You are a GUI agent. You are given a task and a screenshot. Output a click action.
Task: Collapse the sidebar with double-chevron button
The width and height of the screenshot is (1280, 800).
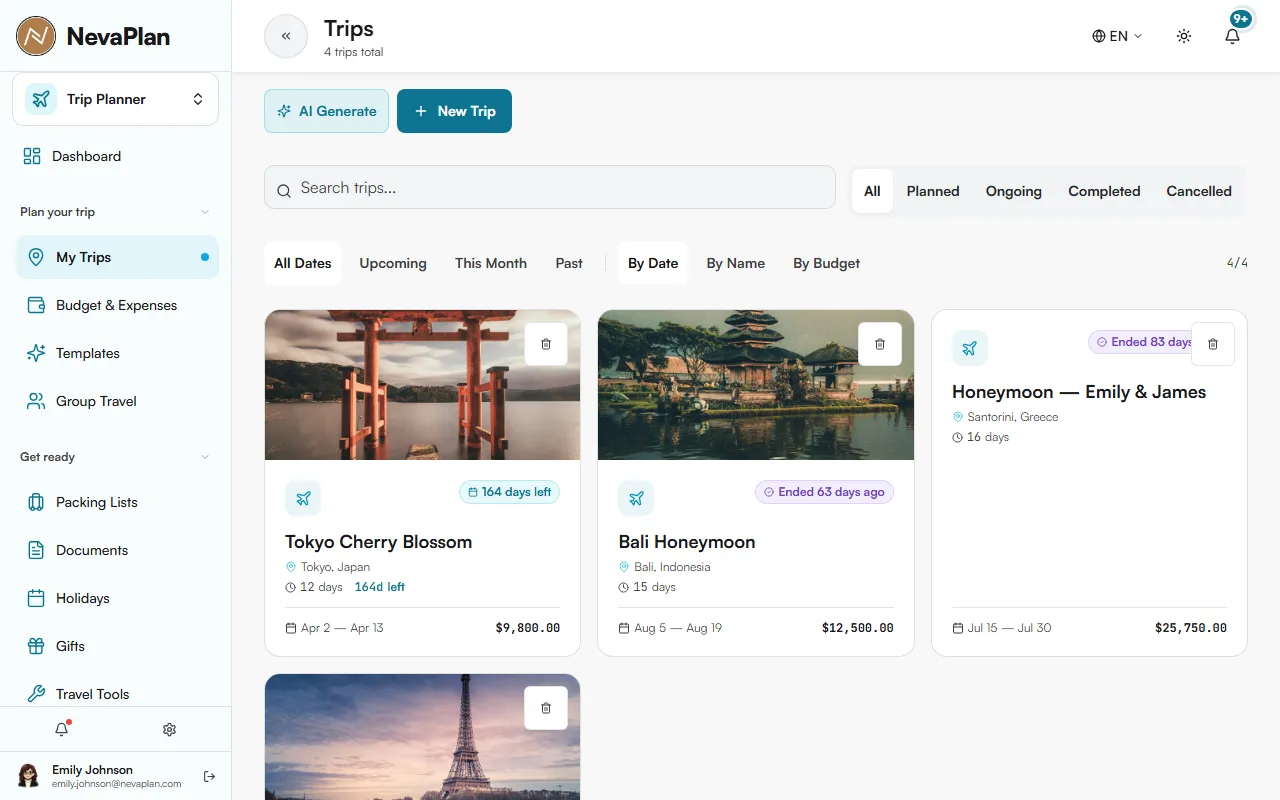(286, 36)
